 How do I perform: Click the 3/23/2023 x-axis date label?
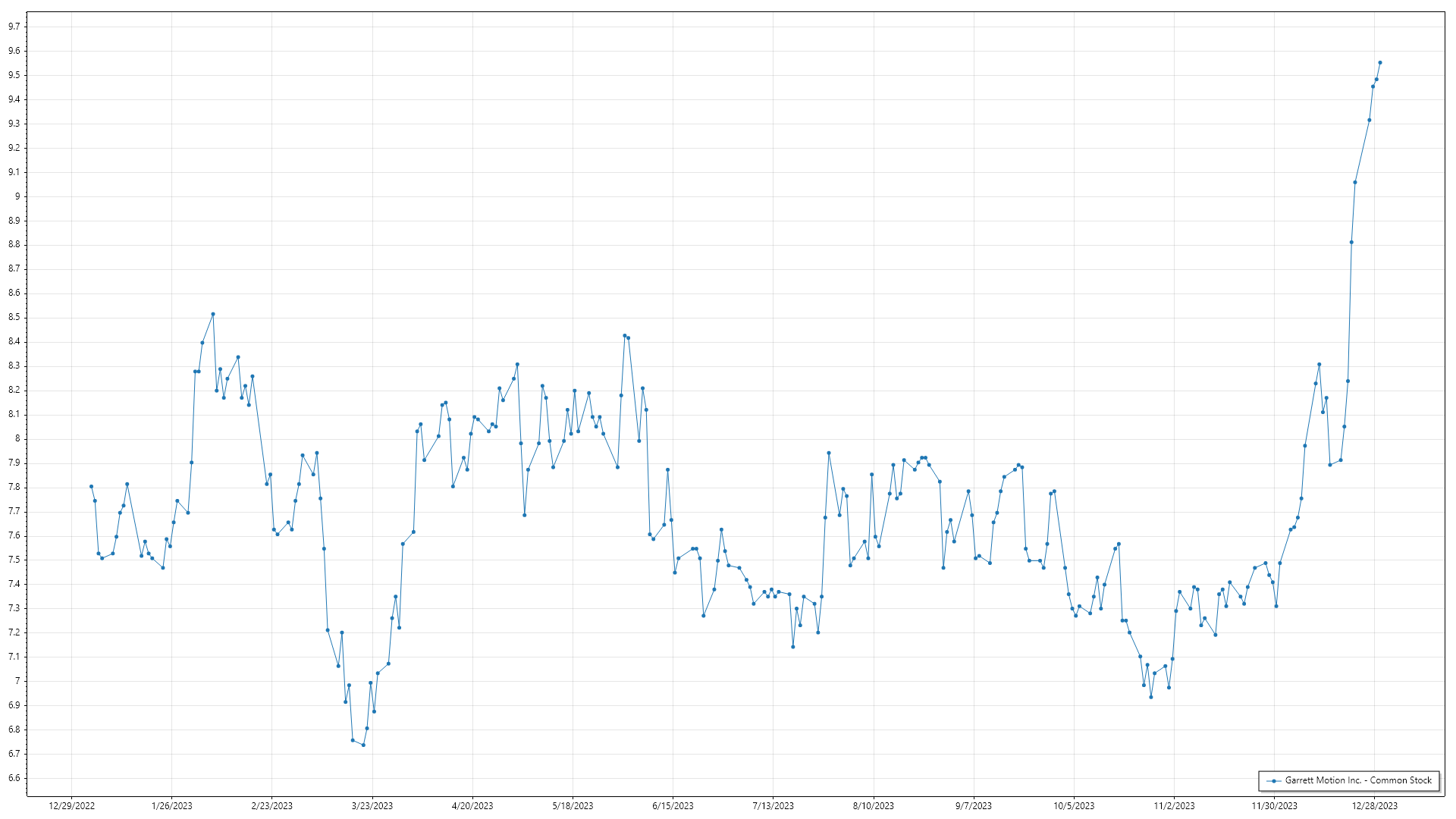tap(372, 806)
